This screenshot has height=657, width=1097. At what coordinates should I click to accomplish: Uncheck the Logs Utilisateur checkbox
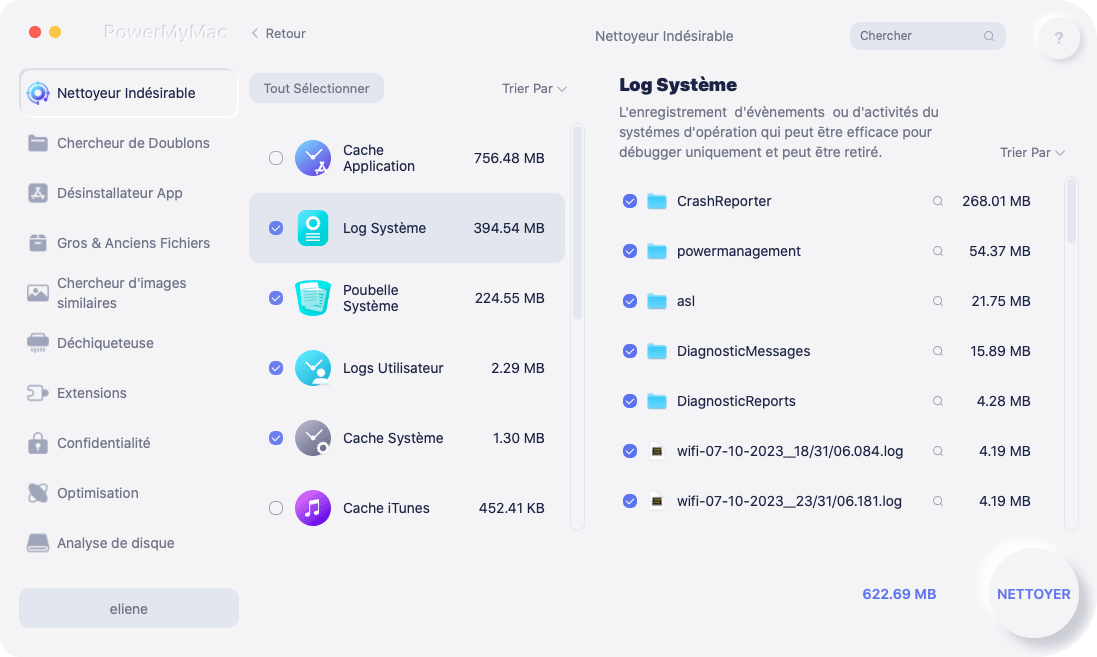coord(276,368)
